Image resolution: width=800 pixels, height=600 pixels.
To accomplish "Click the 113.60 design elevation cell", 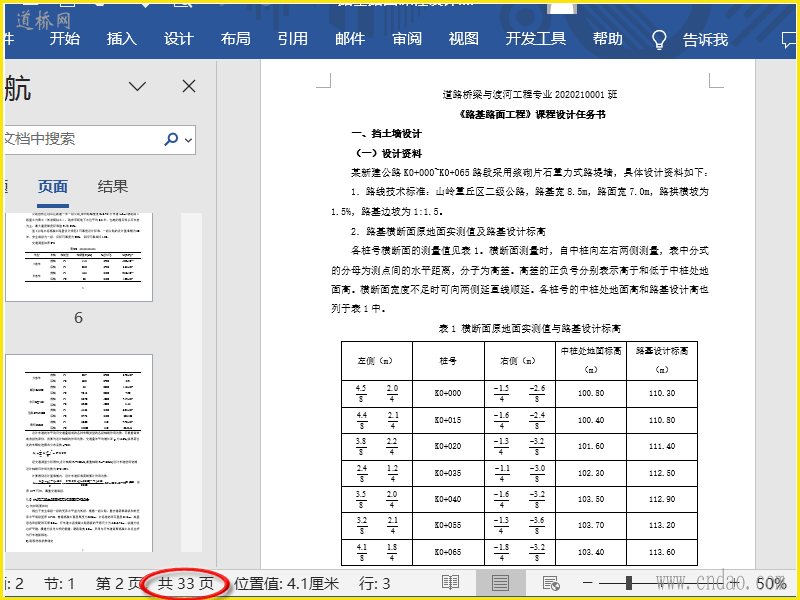I will (x=662, y=552).
